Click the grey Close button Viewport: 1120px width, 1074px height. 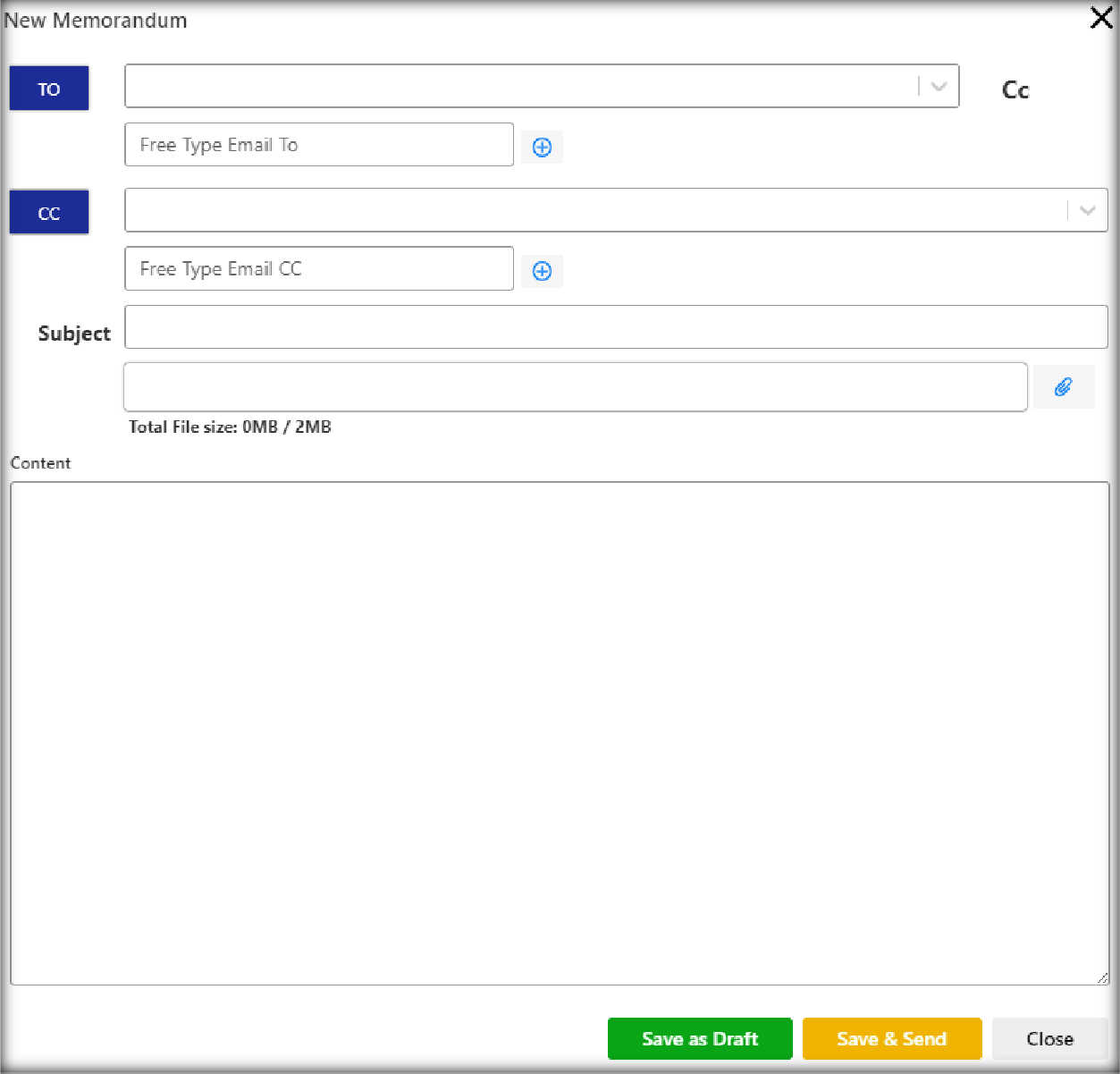point(1049,1038)
